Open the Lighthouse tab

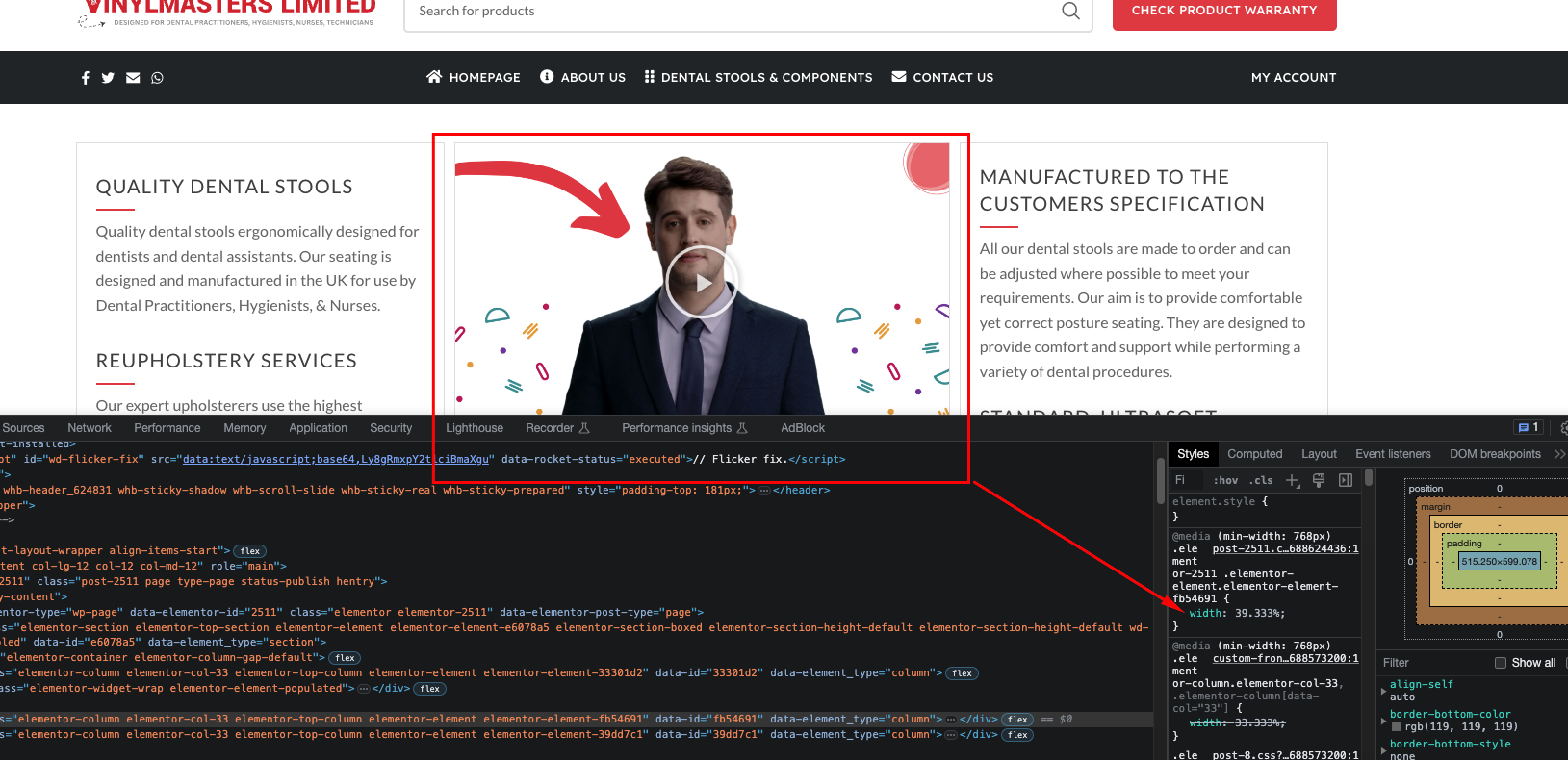pos(475,428)
